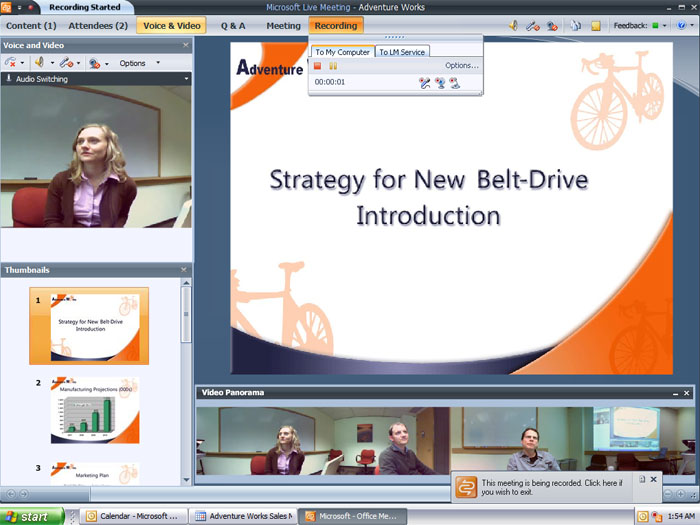Open the Q & A menu
This screenshot has height=525, width=700.
click(x=233, y=26)
